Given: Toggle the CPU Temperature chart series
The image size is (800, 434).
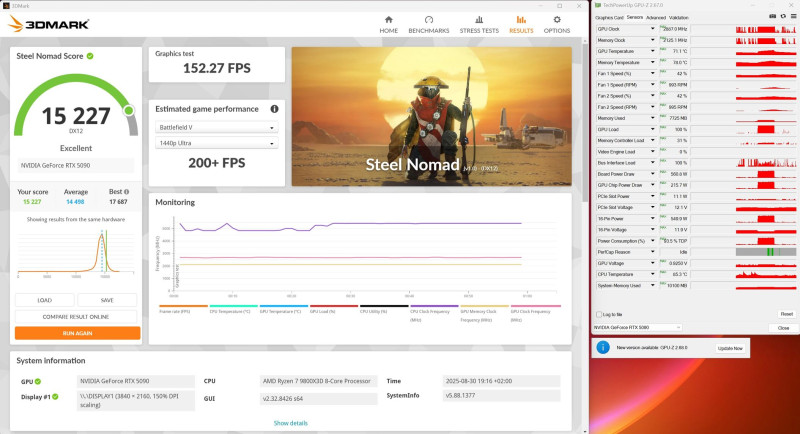Looking at the screenshot, I should pos(234,309).
